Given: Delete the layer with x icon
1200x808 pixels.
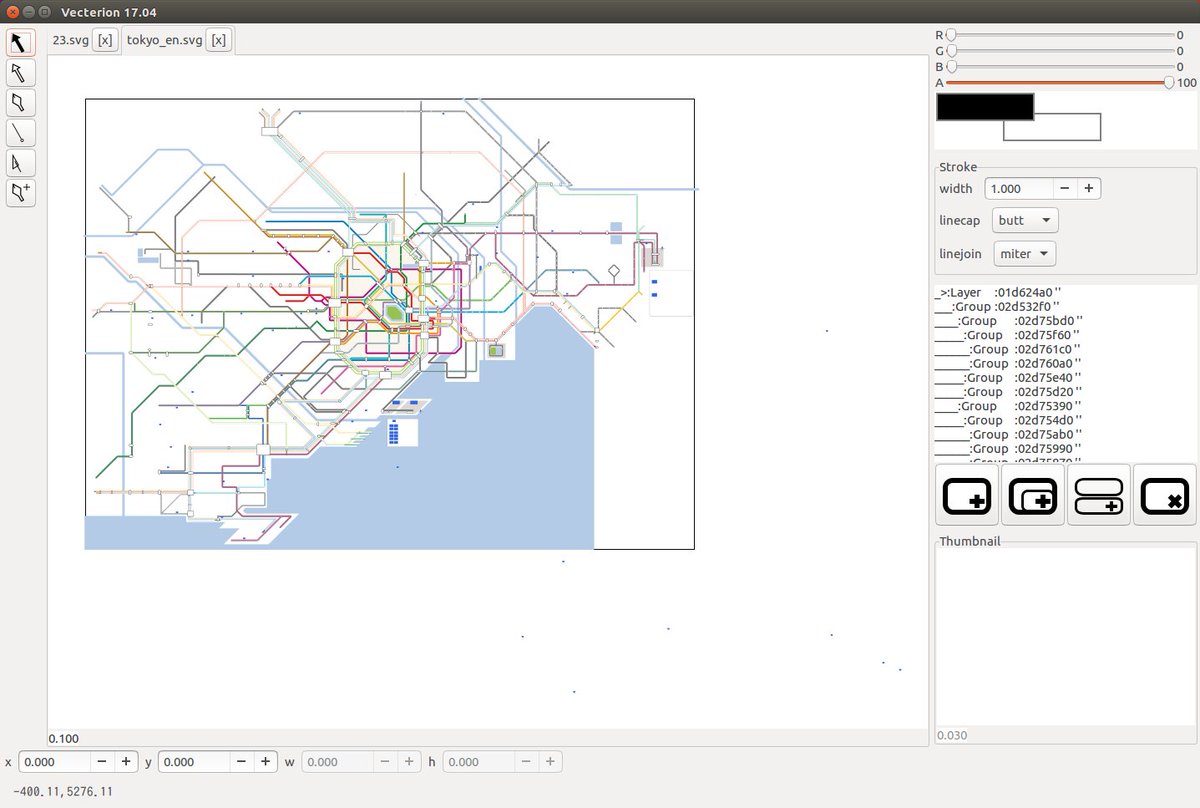Looking at the screenshot, I should point(1165,495).
